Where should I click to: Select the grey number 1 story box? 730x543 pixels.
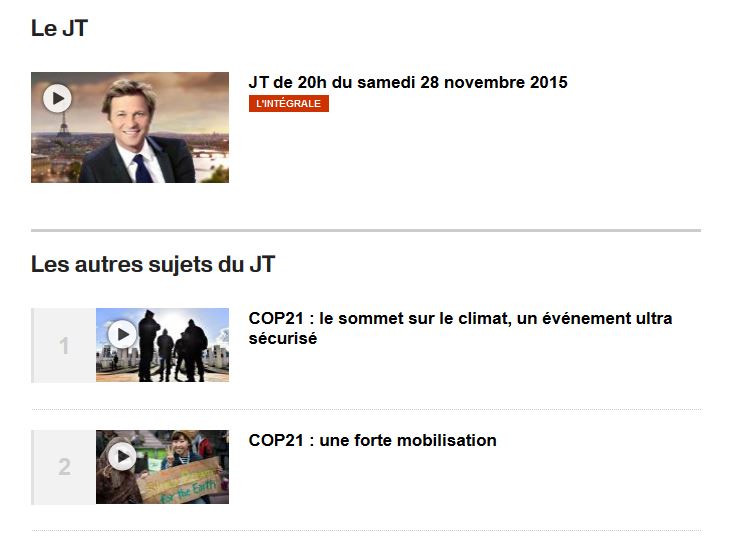64,345
